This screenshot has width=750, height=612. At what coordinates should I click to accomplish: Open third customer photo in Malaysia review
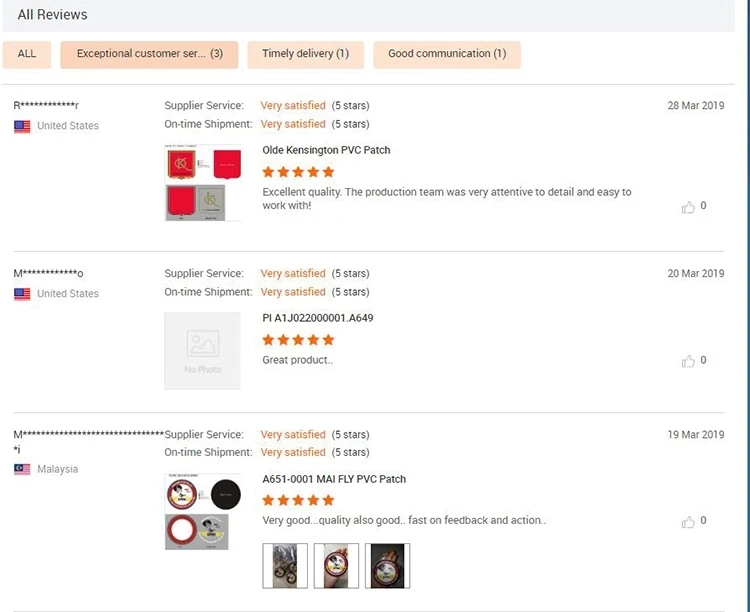387,565
